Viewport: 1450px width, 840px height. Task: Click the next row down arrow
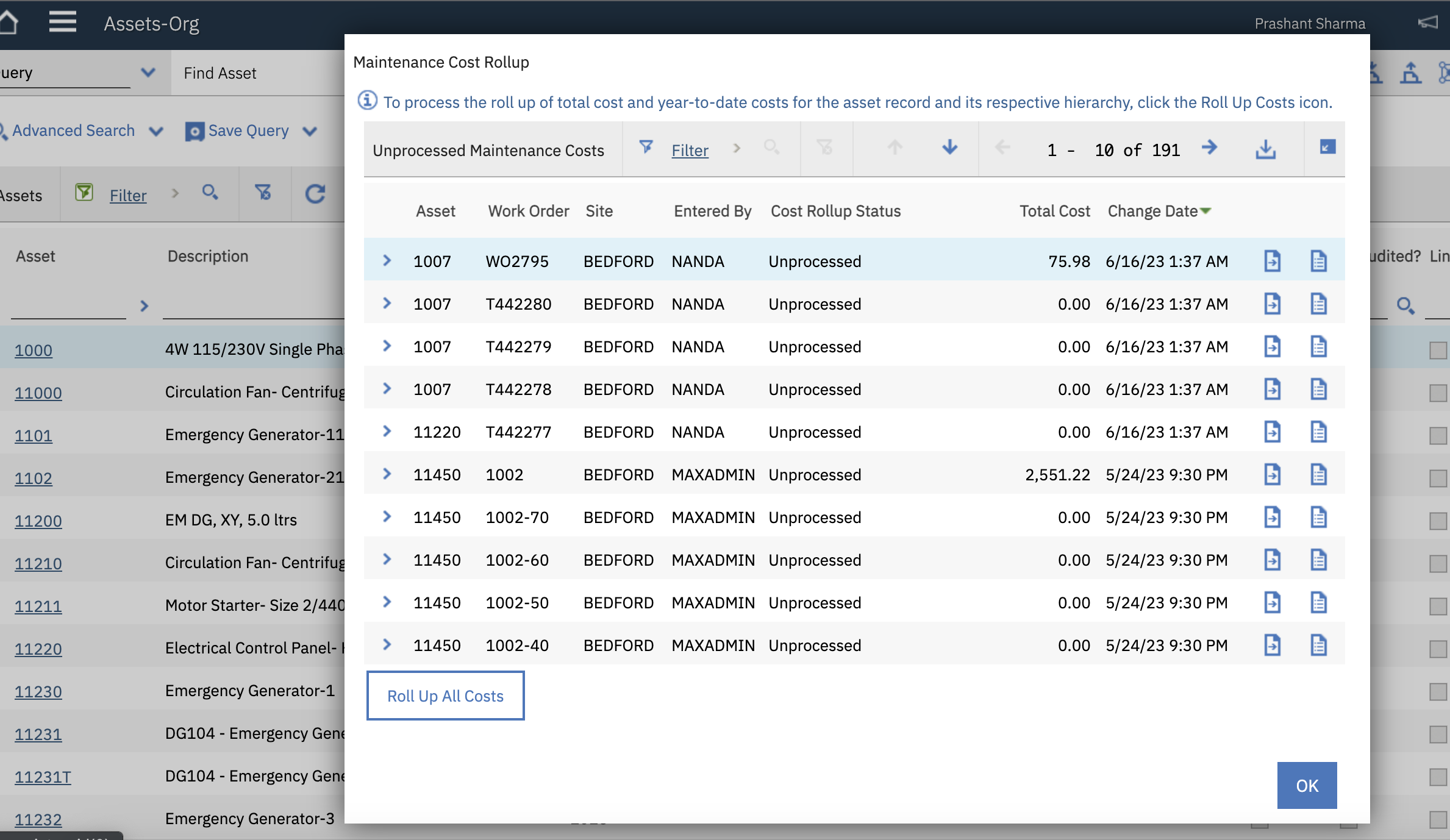949,148
